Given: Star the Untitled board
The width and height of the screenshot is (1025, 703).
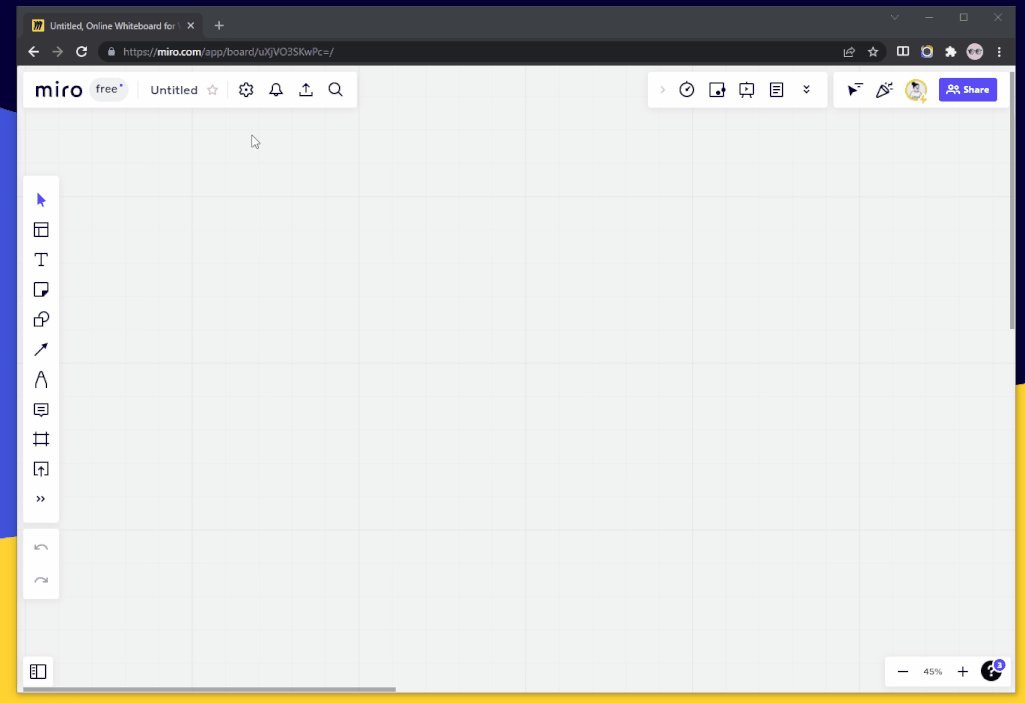Looking at the screenshot, I should pos(212,90).
